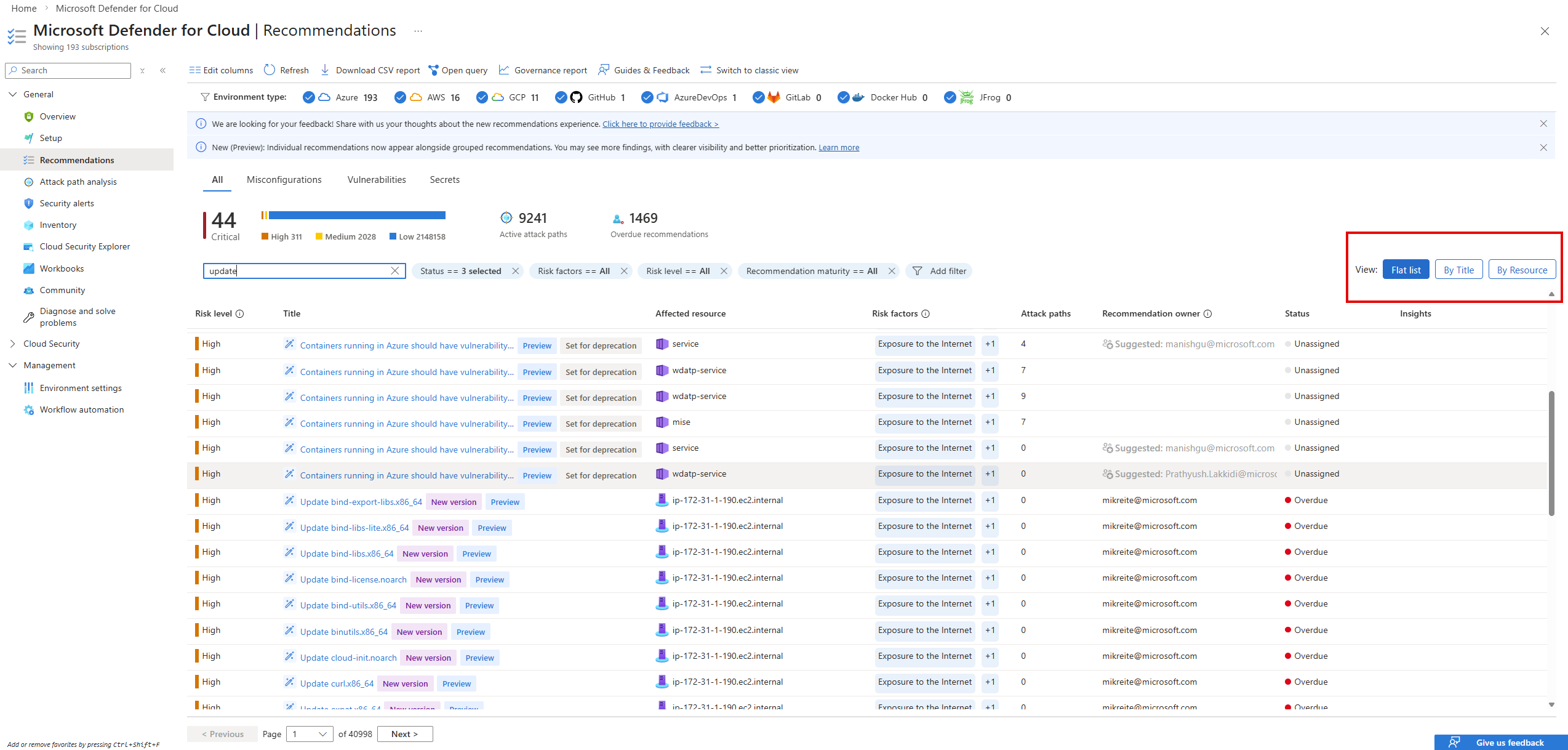The image size is (1568, 750).
Task: Open the page number dropdown
Action: (x=309, y=734)
